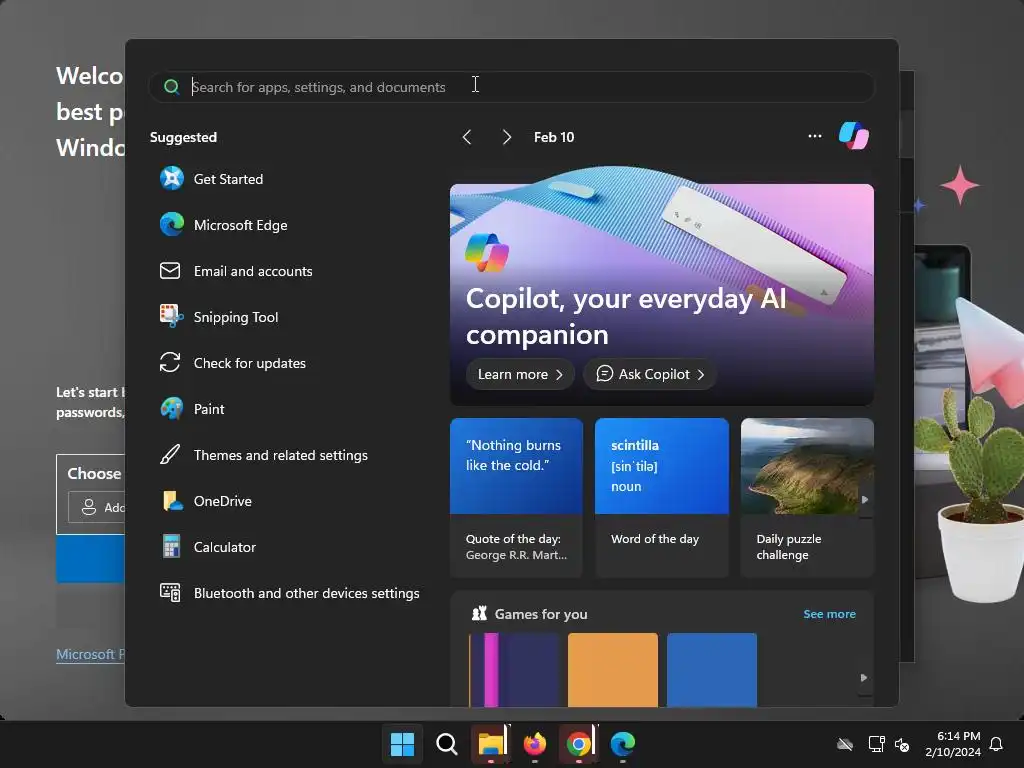Click the arrow beside the Games for you row
The image size is (1024, 768).
pos(864,678)
